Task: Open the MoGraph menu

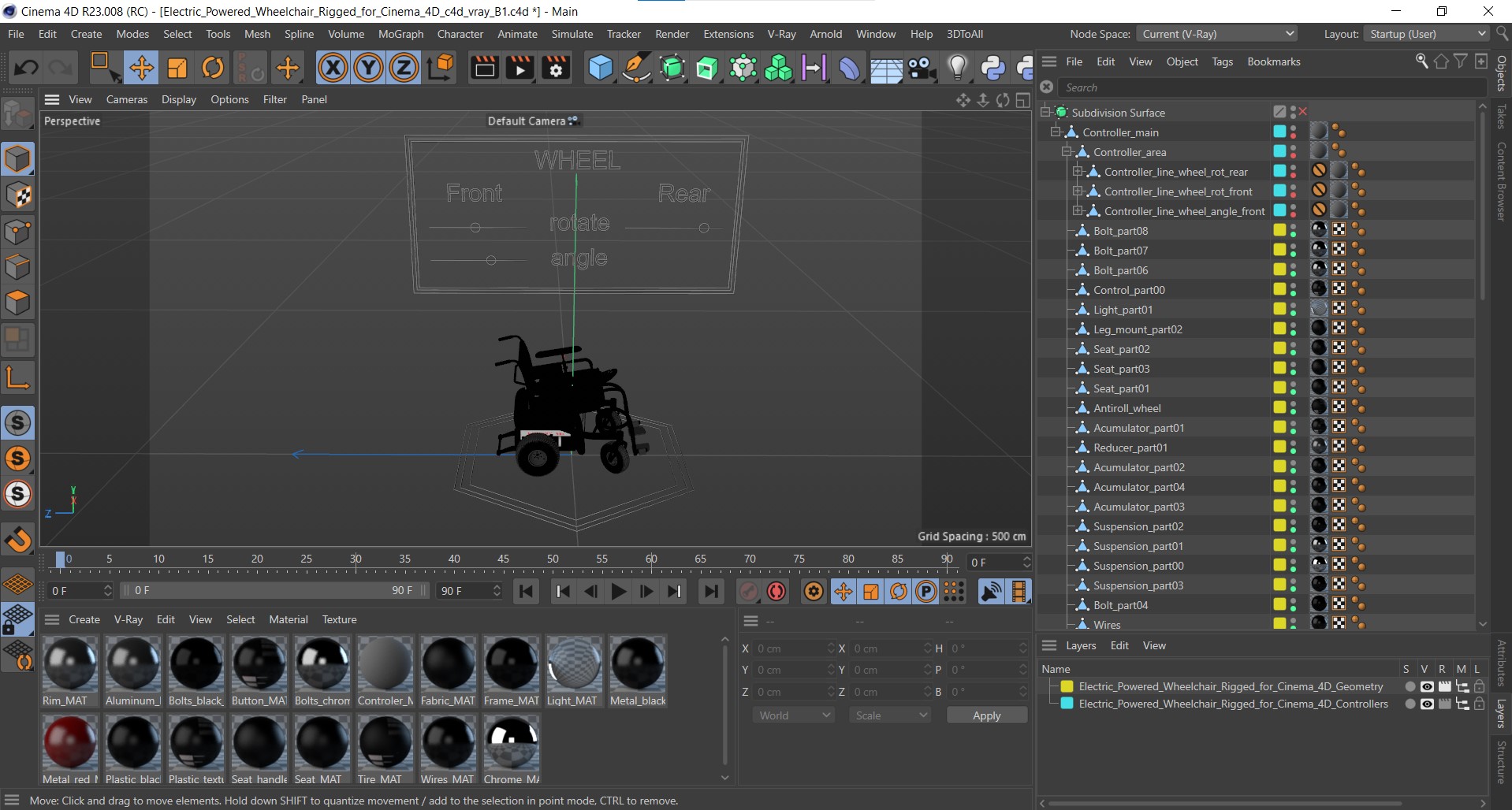Action: click(400, 34)
